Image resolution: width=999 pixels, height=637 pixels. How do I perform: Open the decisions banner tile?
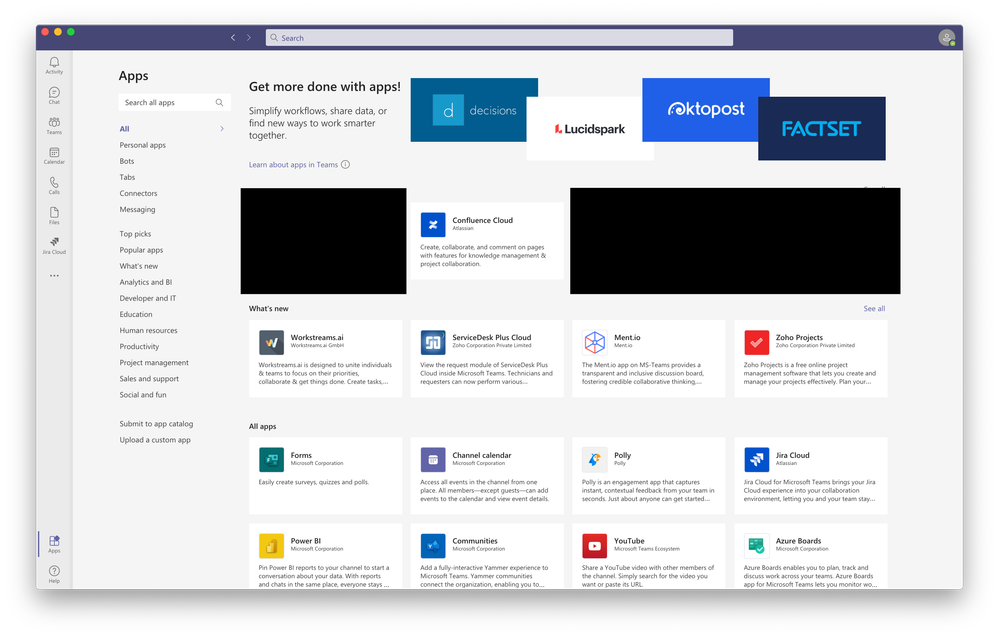(x=474, y=110)
